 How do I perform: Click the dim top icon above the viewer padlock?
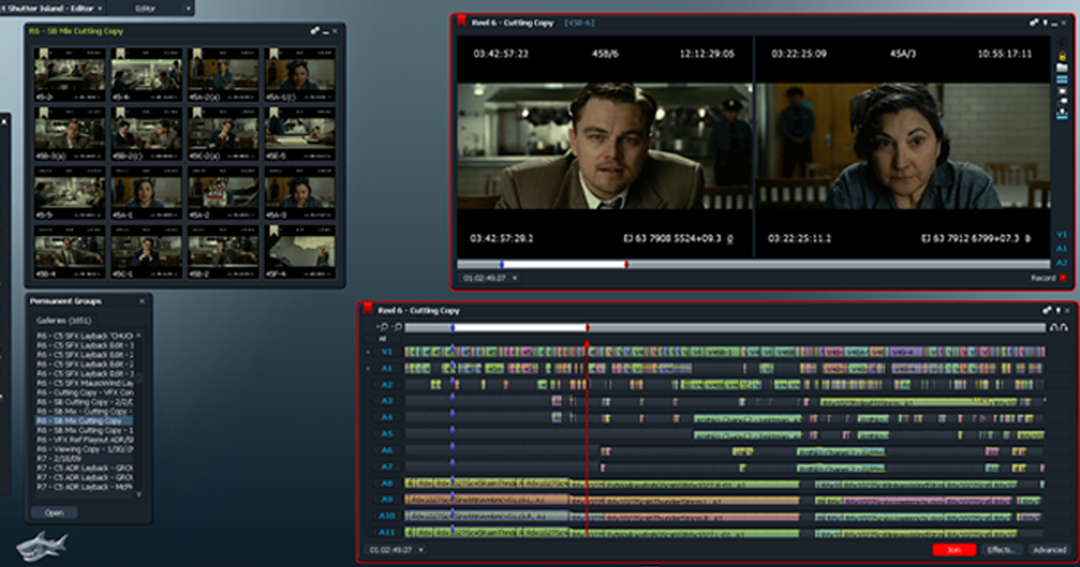click(x=1062, y=43)
